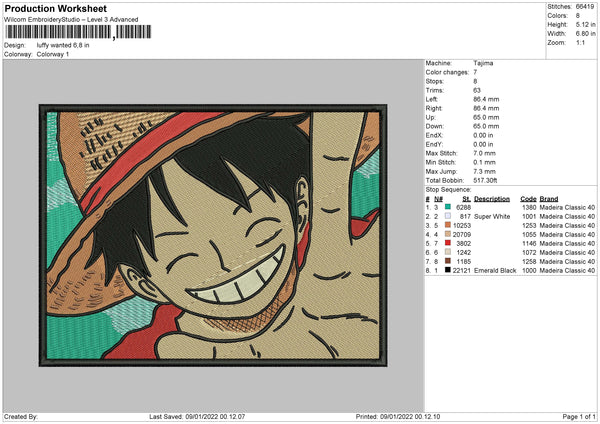The image size is (600, 424).
Task: Select 'Madeira Classic 40' in the 1258 row
Action: pos(567,262)
